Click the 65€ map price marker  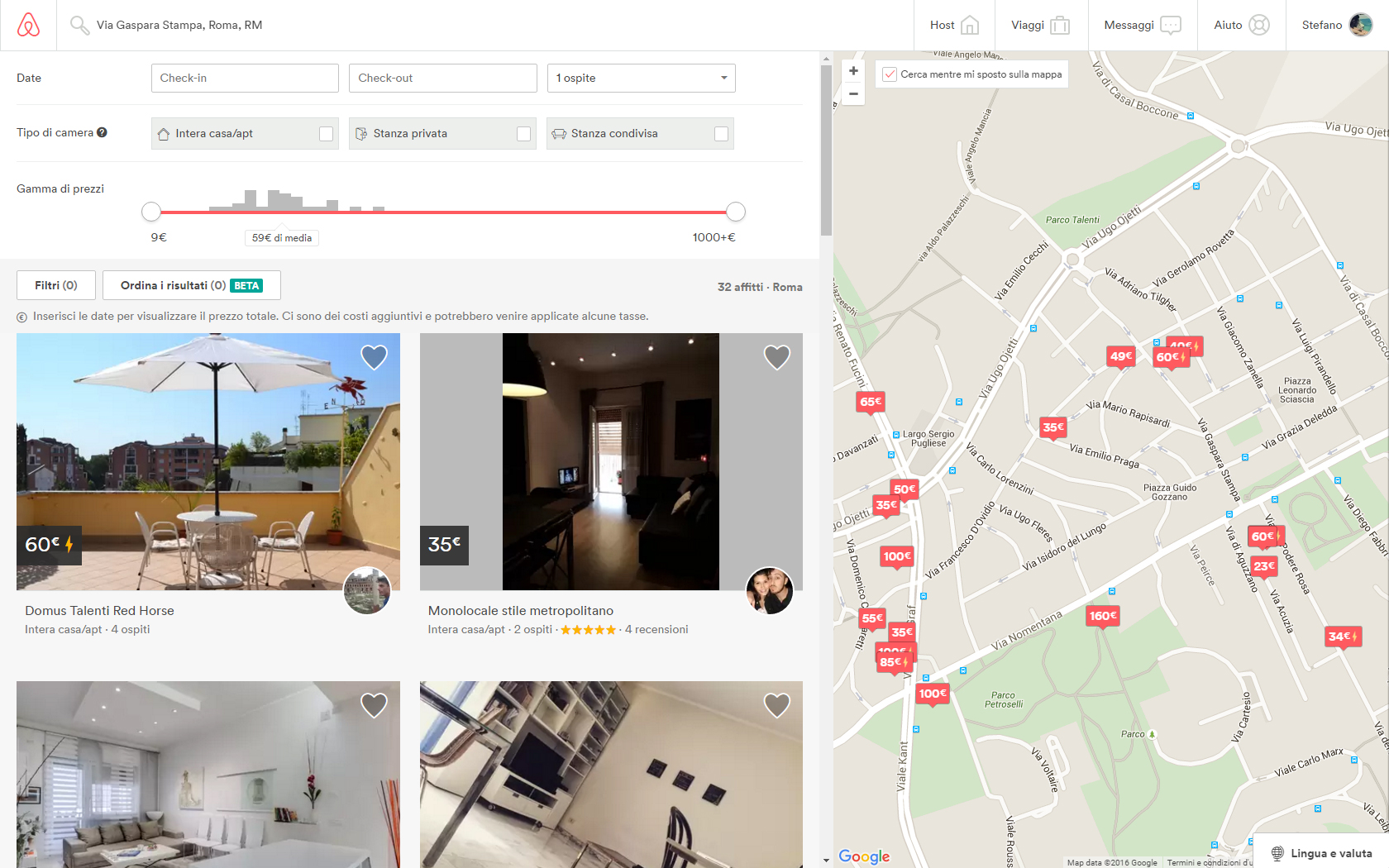[871, 402]
